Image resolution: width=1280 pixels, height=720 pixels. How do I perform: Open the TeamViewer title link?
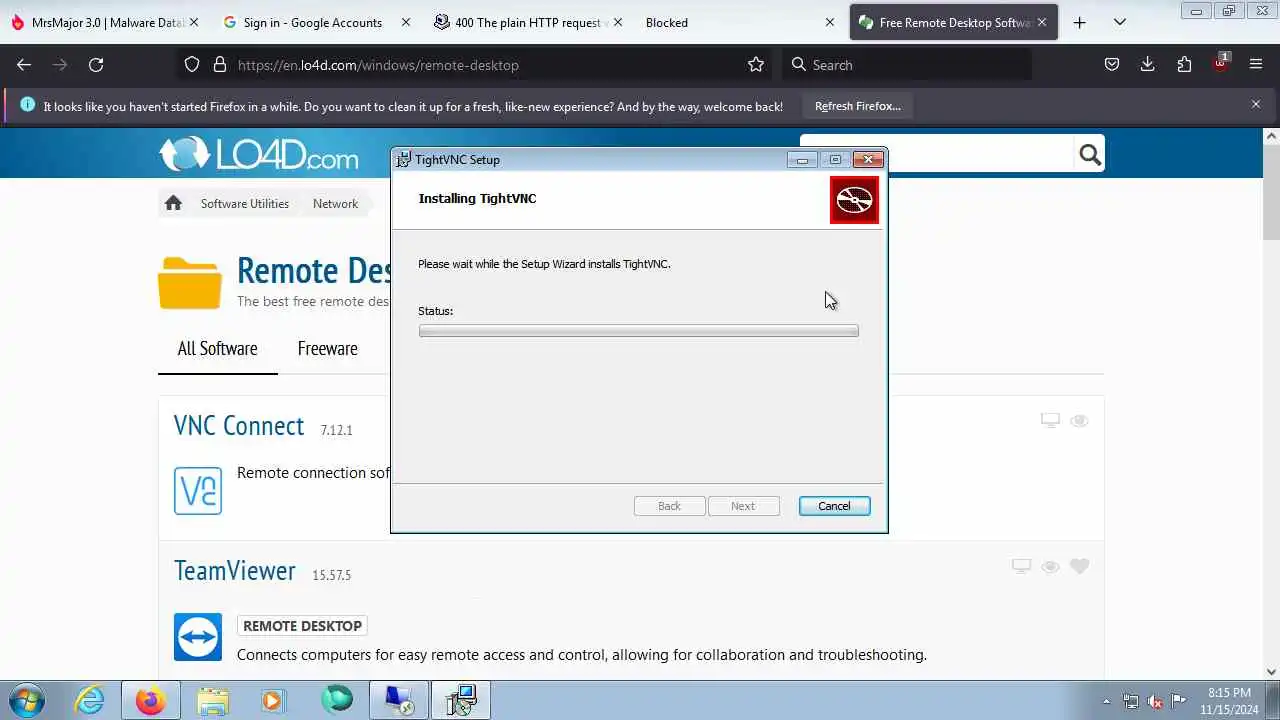click(x=235, y=570)
